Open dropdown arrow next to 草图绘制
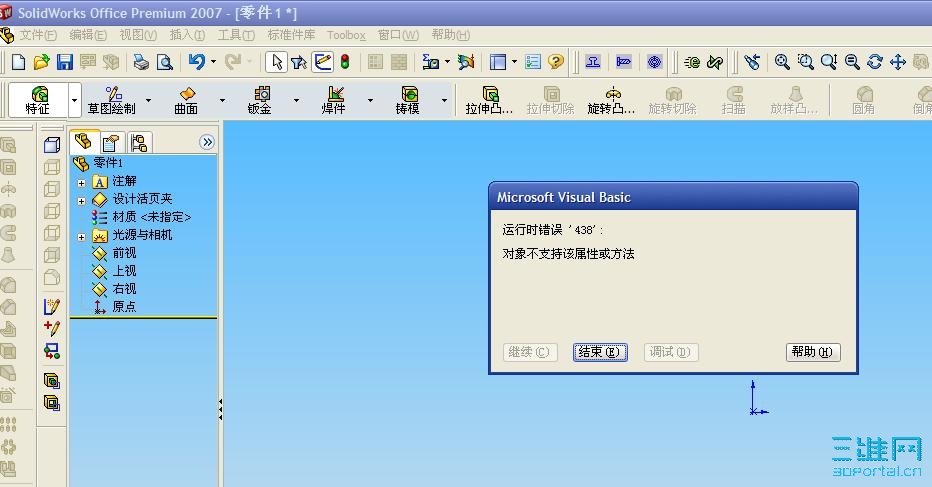The width and height of the screenshot is (932, 487). (149, 100)
